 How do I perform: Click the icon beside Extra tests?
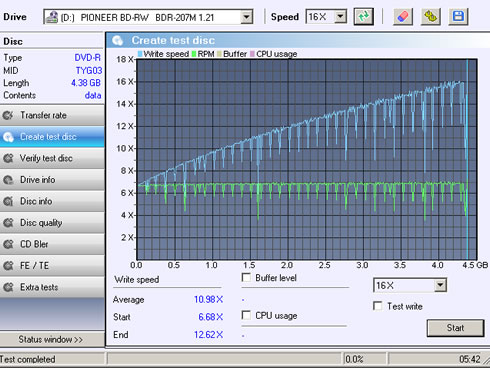(x=8, y=287)
